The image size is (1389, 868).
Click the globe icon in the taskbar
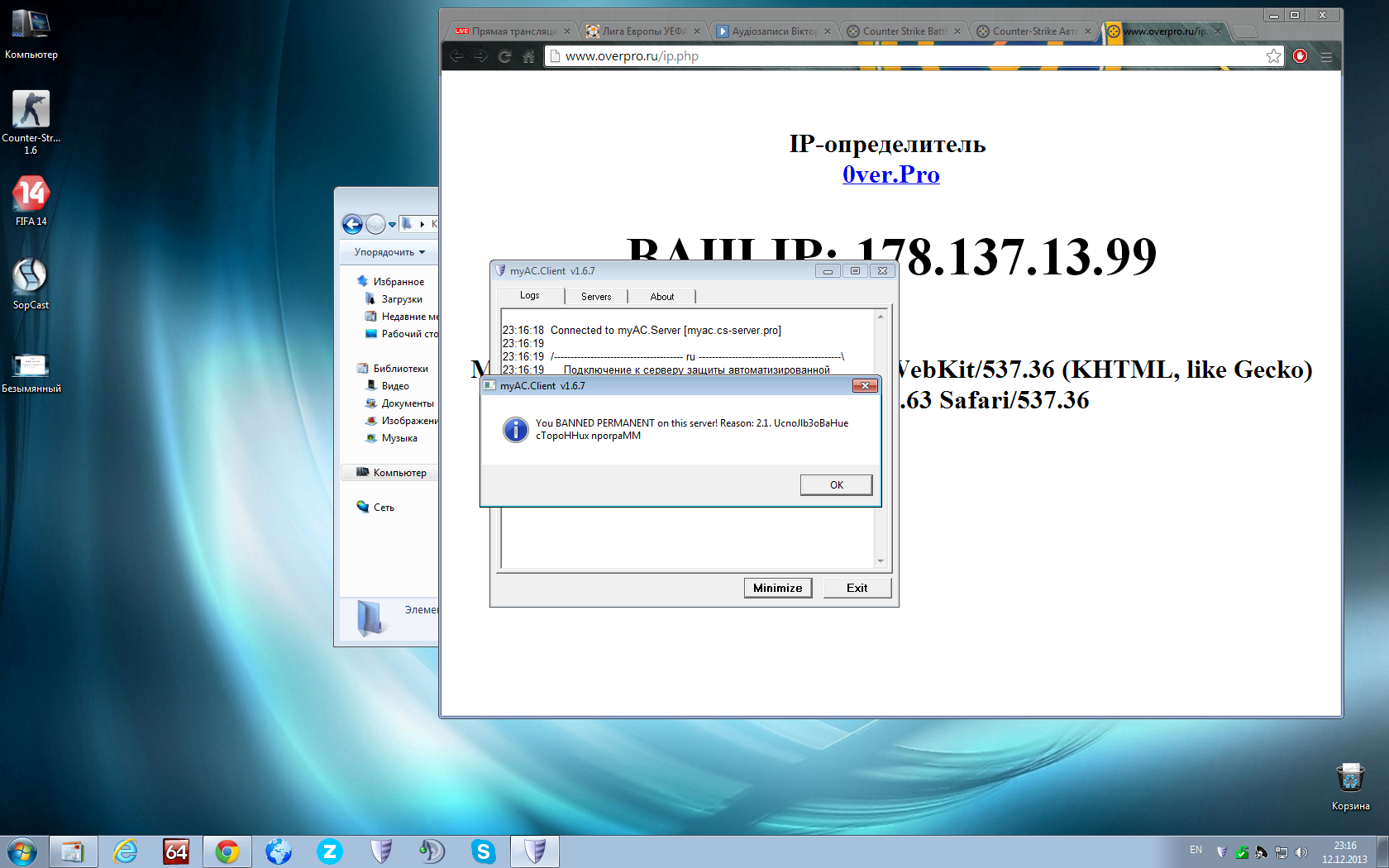click(279, 851)
